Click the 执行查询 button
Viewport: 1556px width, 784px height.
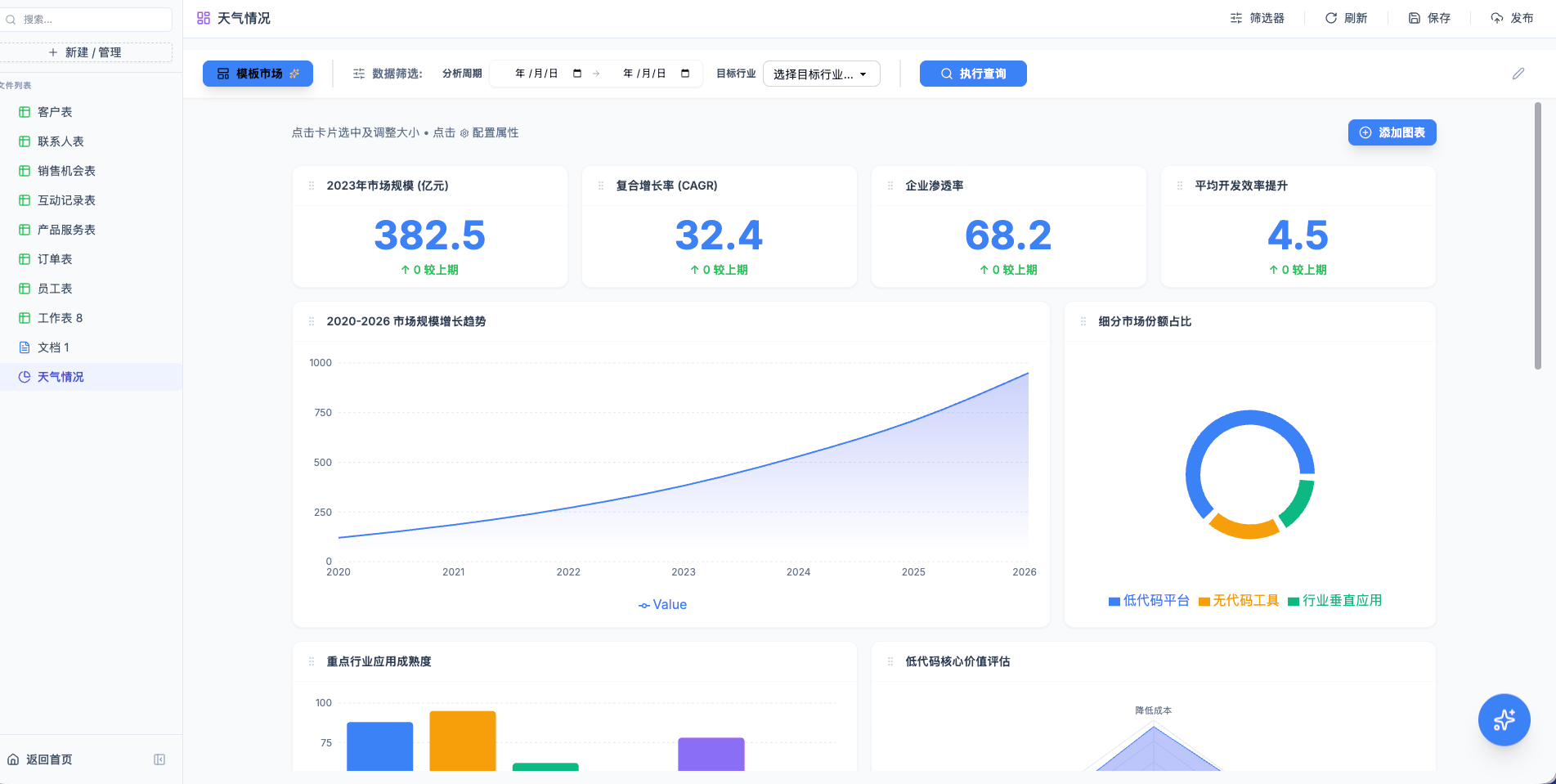pos(973,74)
